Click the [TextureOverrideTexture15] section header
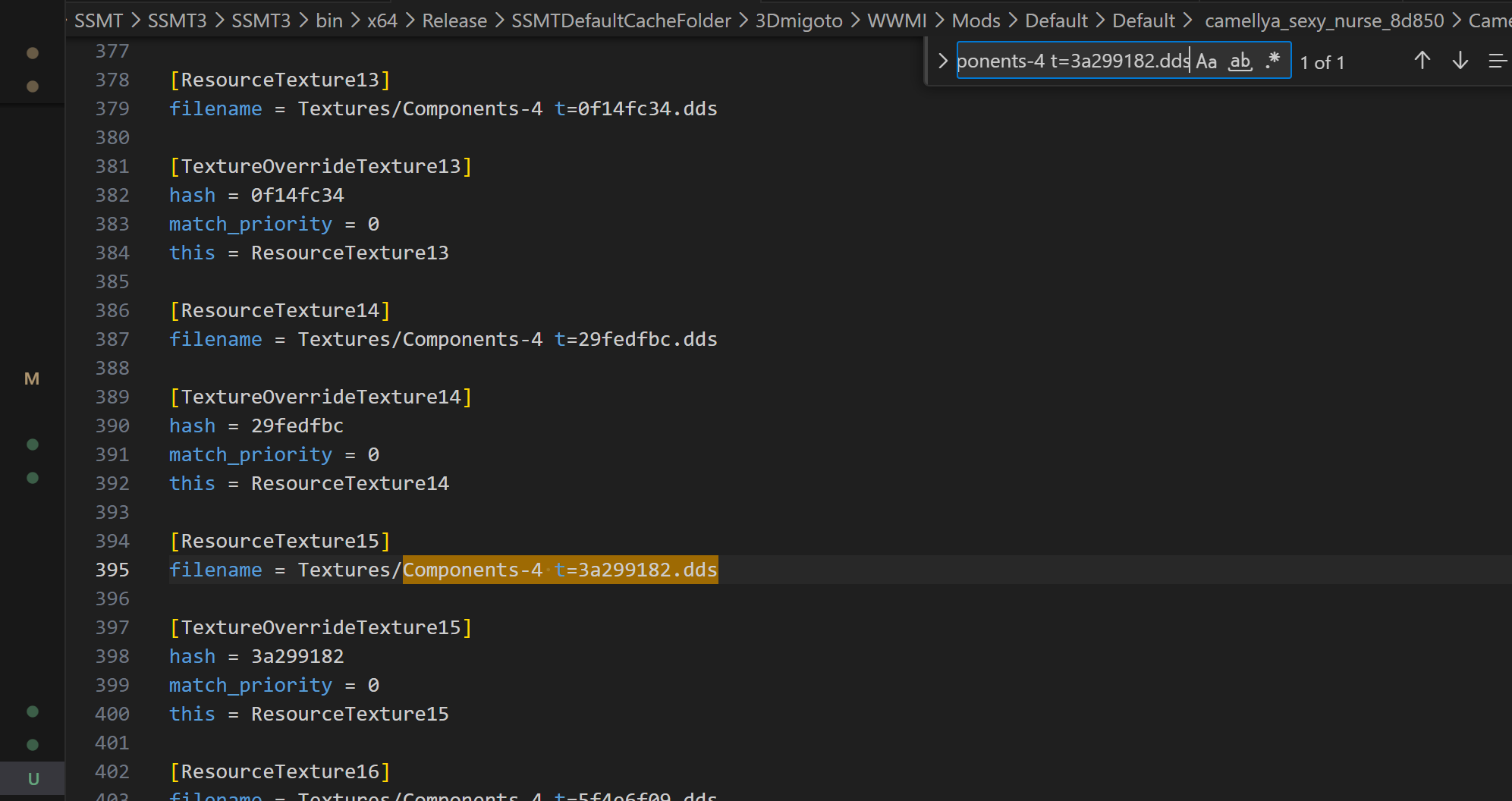The height and width of the screenshot is (801, 1512). point(321,627)
